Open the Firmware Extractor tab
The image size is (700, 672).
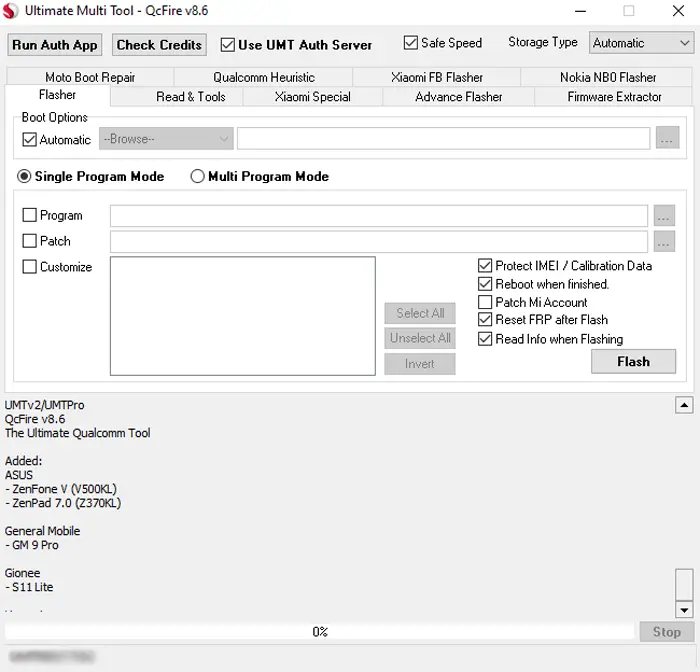point(614,97)
